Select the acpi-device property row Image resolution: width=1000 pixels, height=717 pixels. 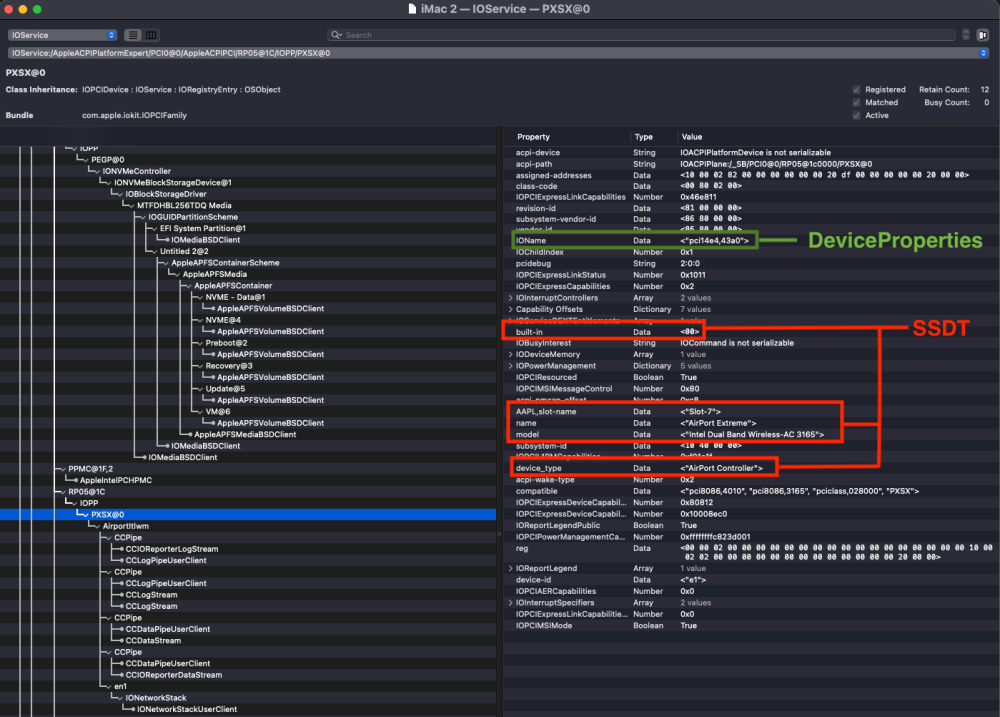click(752, 152)
